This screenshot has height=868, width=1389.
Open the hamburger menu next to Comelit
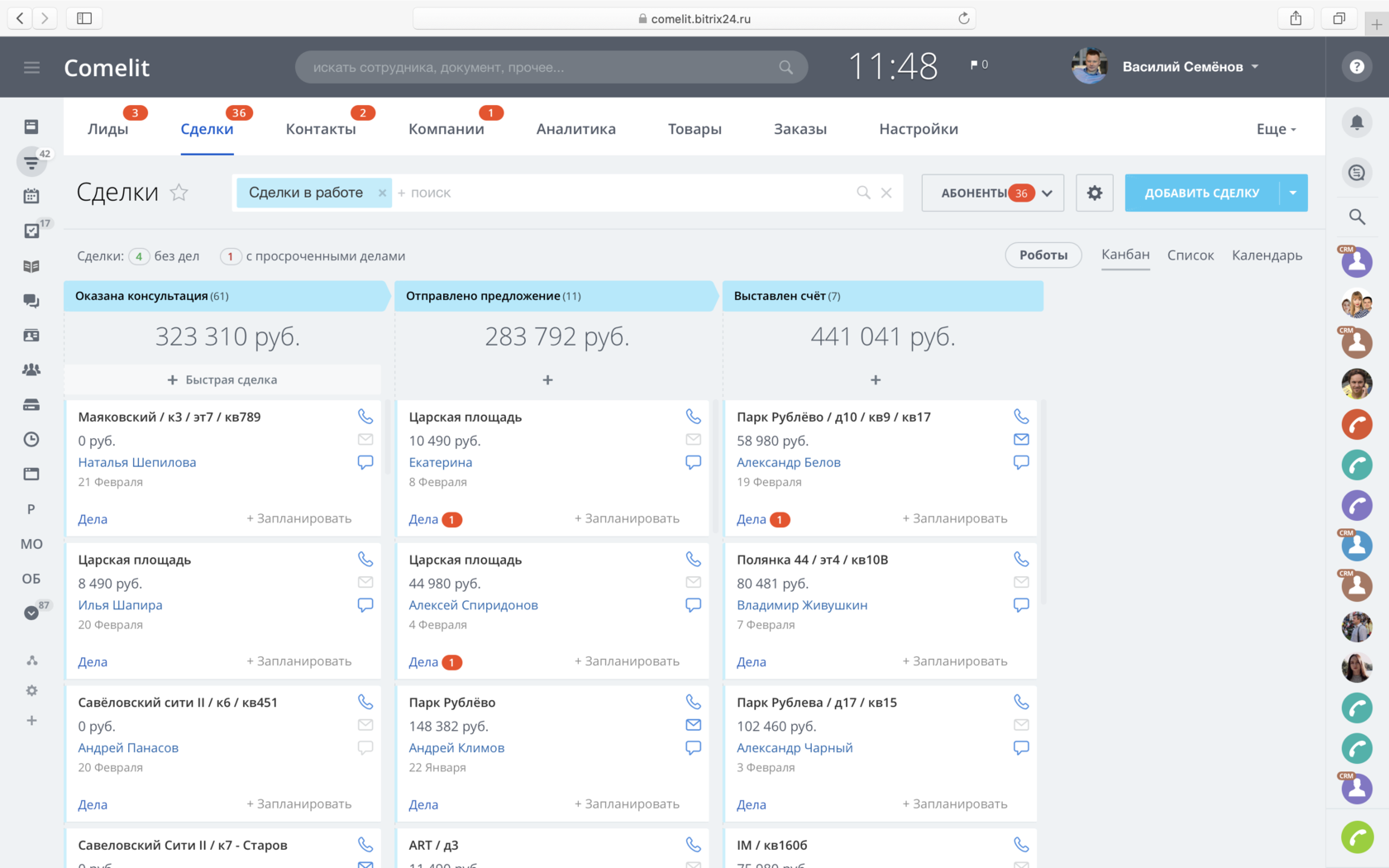pos(31,68)
